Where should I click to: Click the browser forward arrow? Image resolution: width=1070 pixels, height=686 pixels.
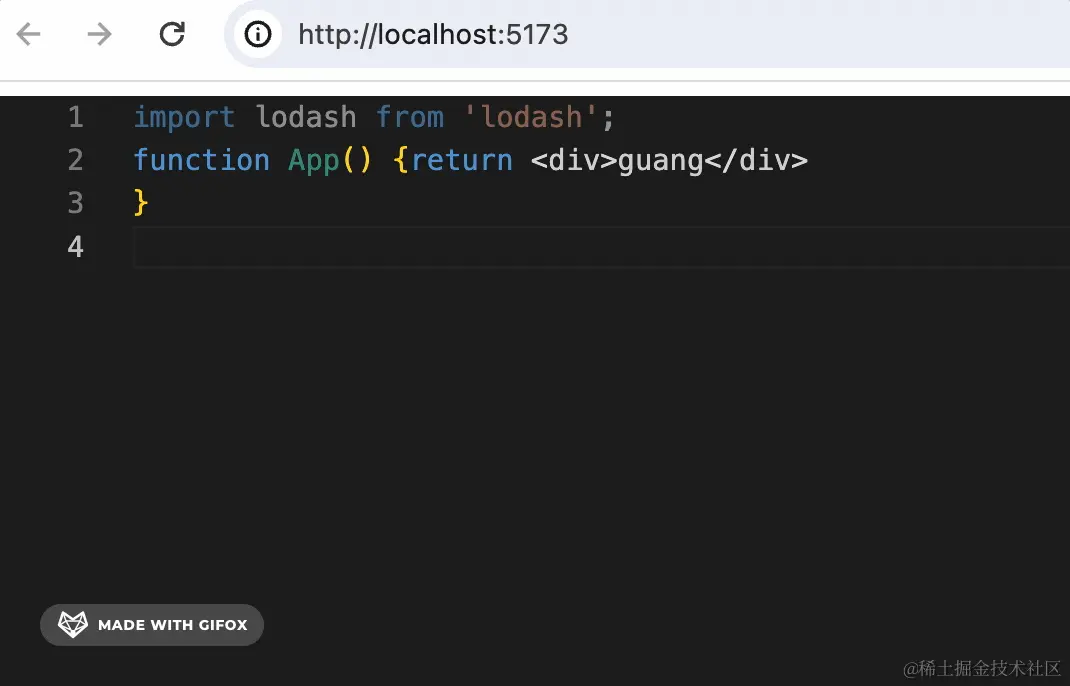pyautogui.click(x=100, y=34)
